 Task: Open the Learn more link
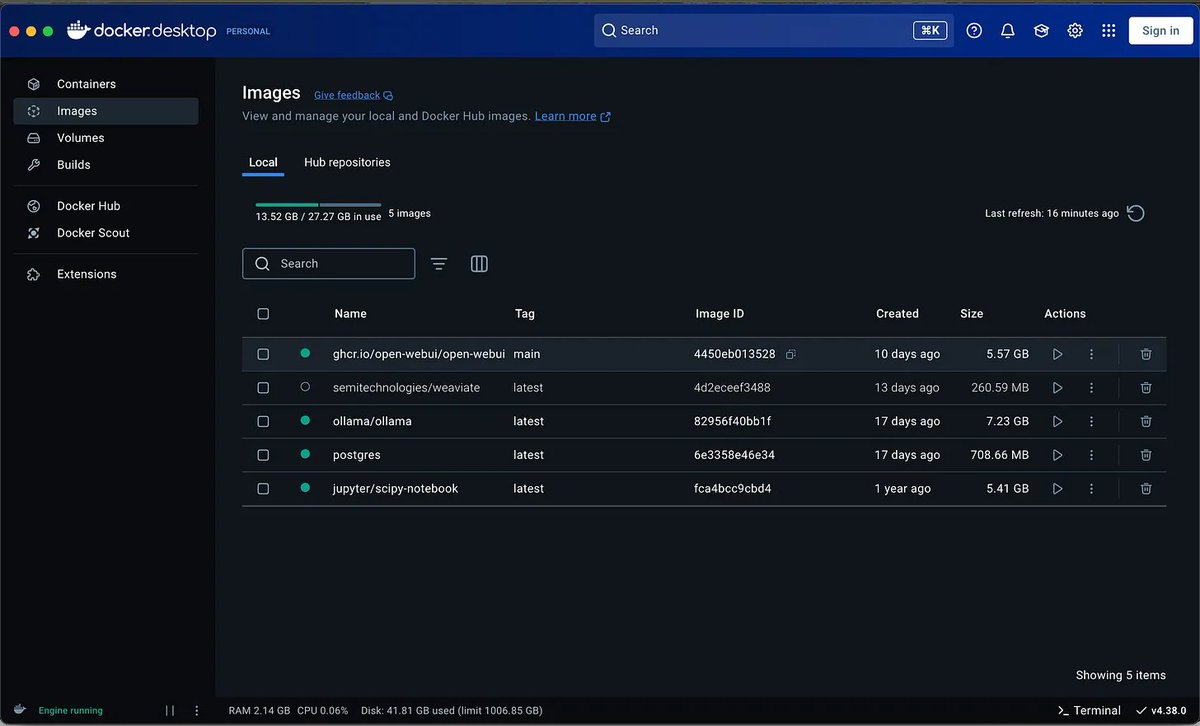pos(572,116)
